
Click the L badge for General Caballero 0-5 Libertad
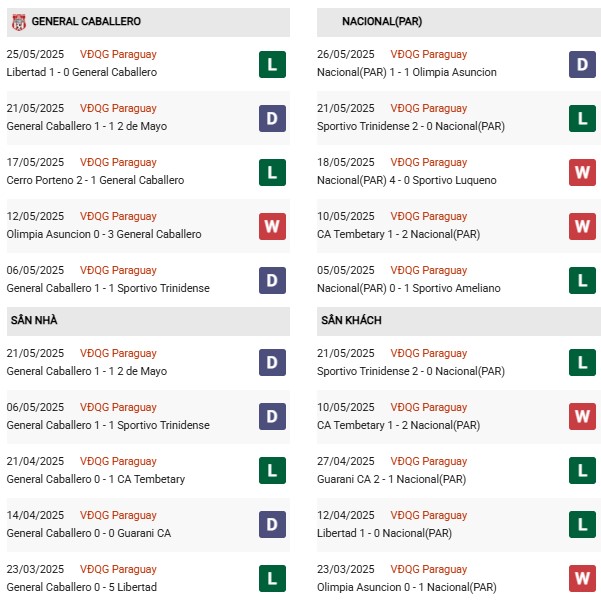(x=272, y=578)
